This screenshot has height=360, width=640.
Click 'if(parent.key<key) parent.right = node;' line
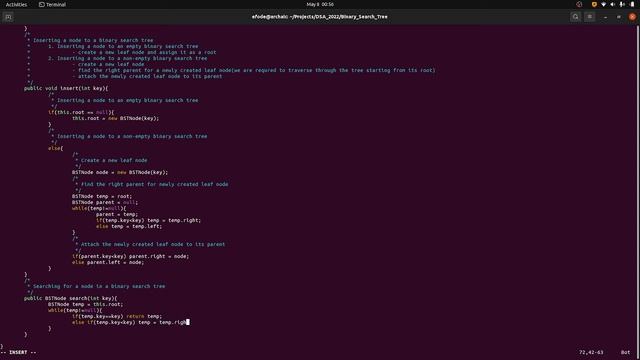131,256
